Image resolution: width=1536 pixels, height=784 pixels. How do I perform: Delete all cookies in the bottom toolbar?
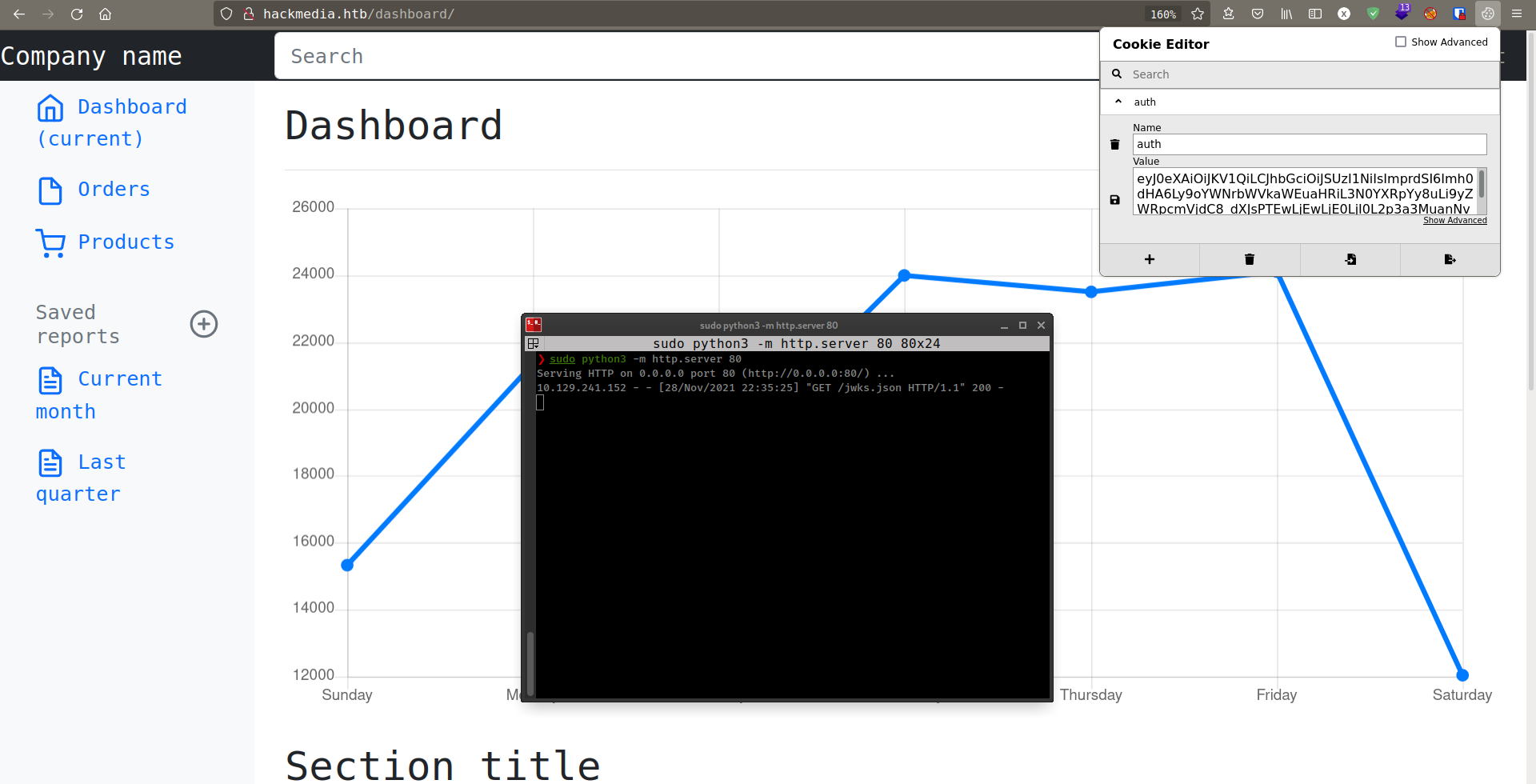[x=1249, y=259]
